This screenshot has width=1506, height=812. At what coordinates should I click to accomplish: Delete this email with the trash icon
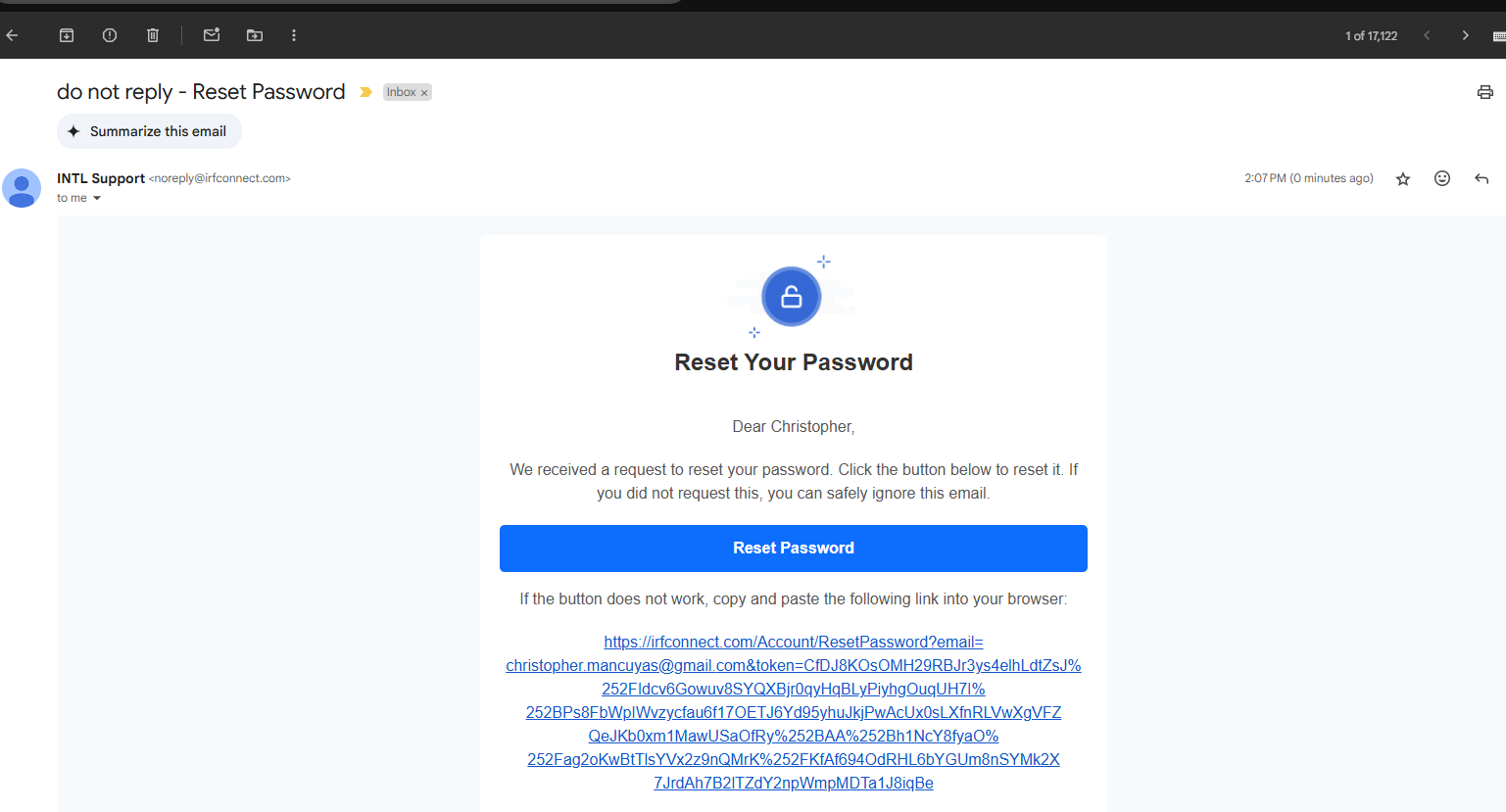click(153, 35)
